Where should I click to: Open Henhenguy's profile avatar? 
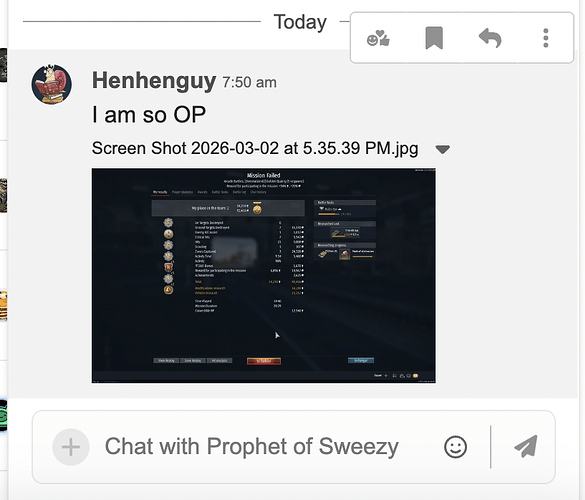[51, 84]
